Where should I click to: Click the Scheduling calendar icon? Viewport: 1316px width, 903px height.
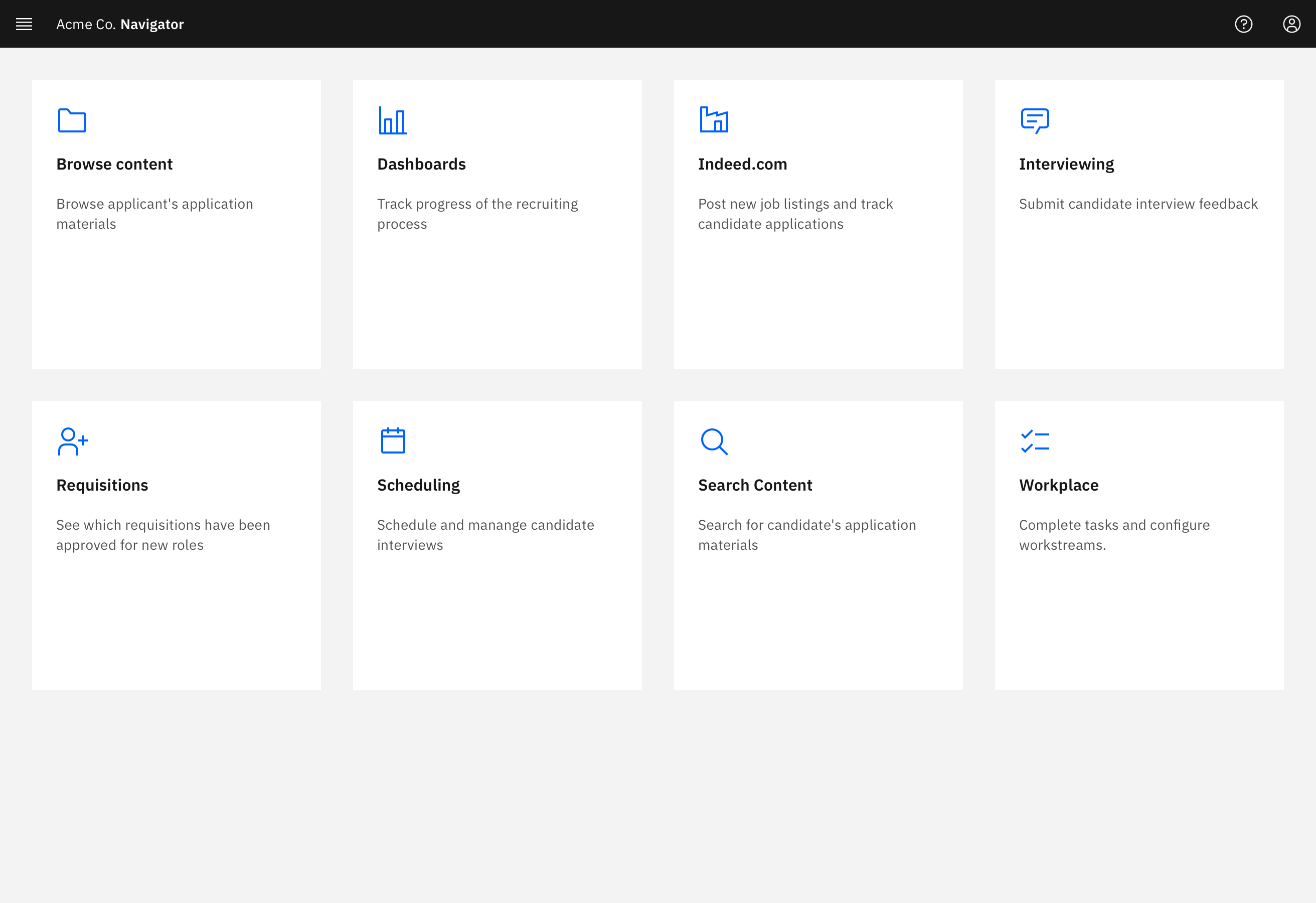click(392, 441)
